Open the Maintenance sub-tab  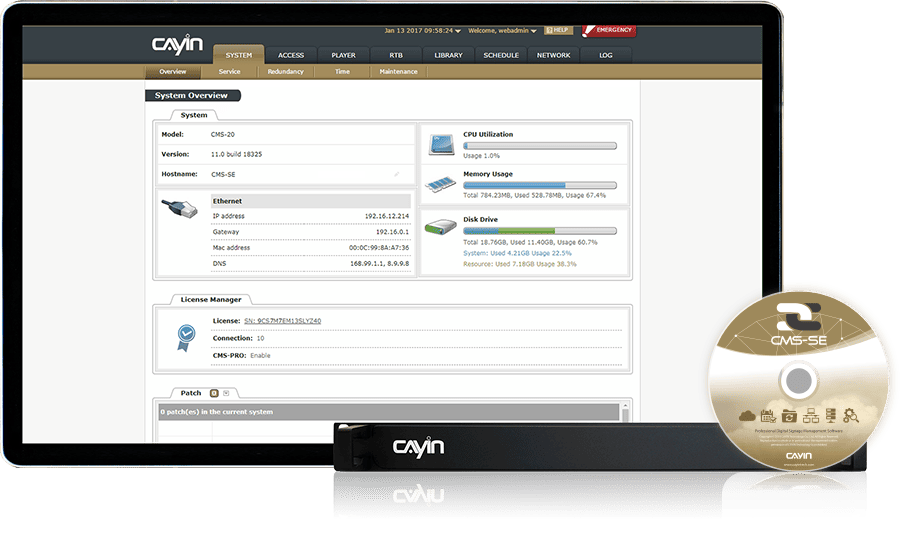click(398, 72)
